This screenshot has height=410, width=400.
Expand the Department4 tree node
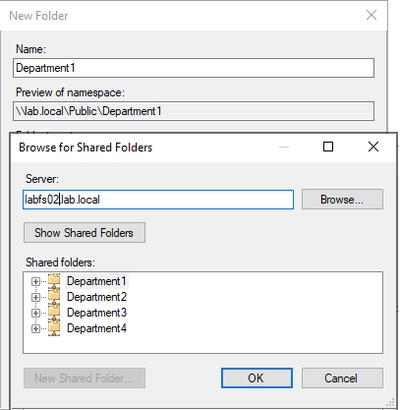[35, 329]
